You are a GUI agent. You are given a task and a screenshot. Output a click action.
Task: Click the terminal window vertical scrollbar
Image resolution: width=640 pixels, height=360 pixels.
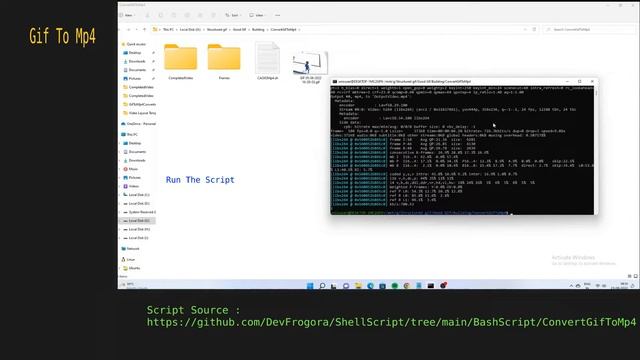(x=596, y=150)
